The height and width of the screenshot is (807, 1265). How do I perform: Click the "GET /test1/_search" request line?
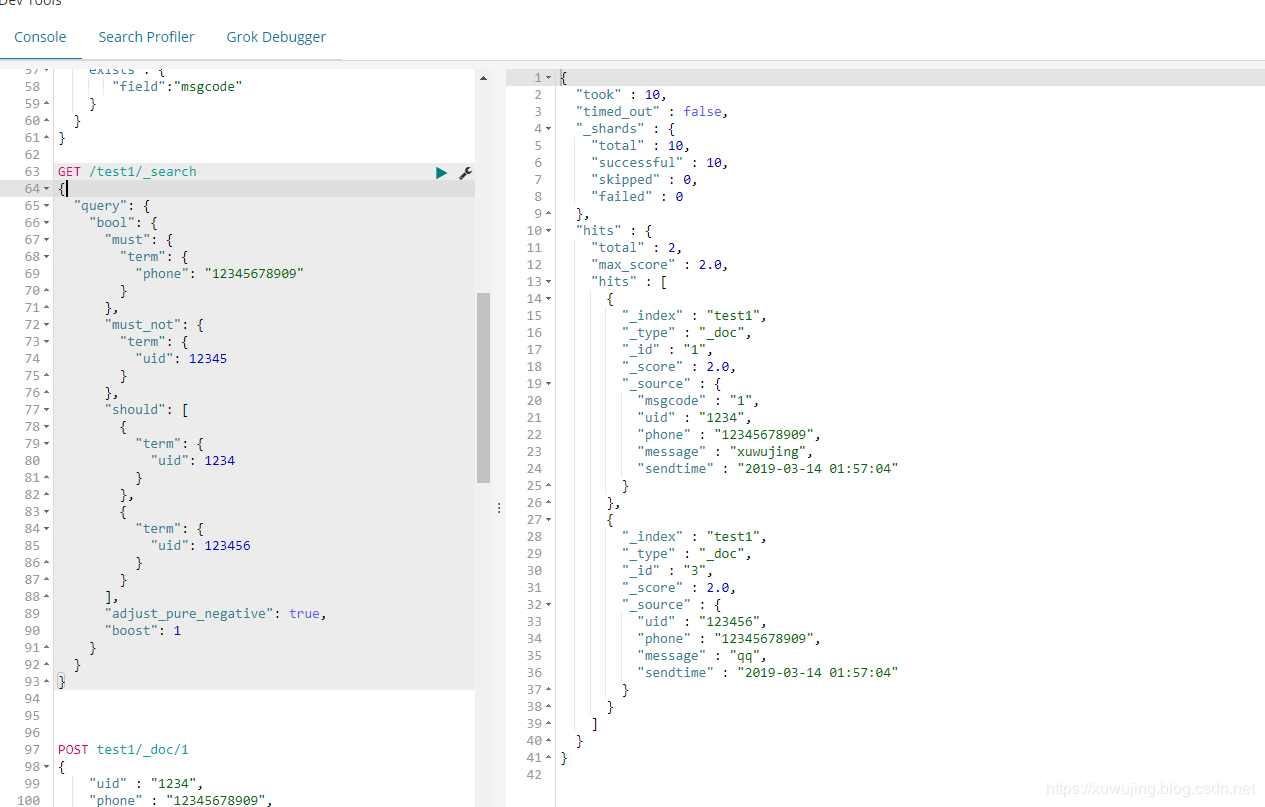coord(127,172)
